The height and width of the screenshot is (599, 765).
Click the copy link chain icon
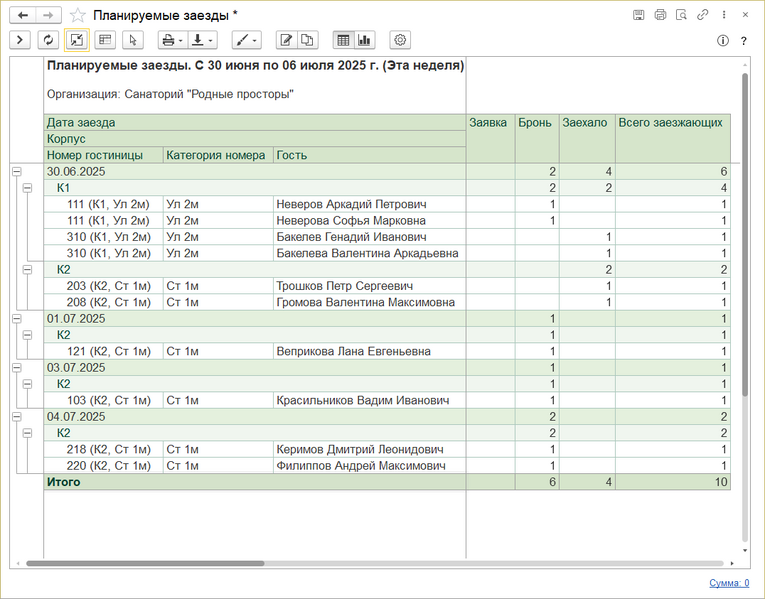703,15
